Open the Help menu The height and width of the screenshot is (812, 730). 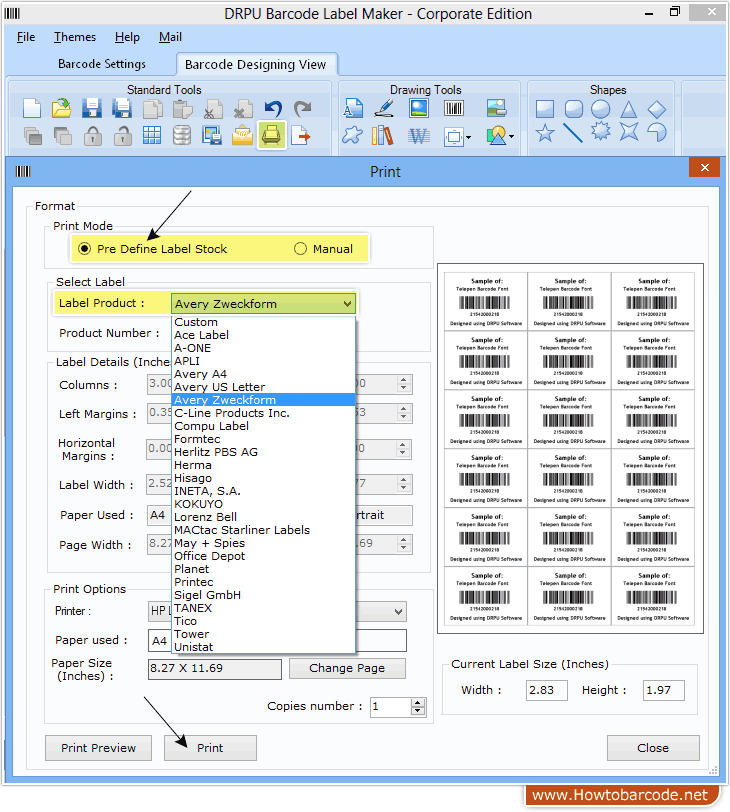(x=127, y=37)
